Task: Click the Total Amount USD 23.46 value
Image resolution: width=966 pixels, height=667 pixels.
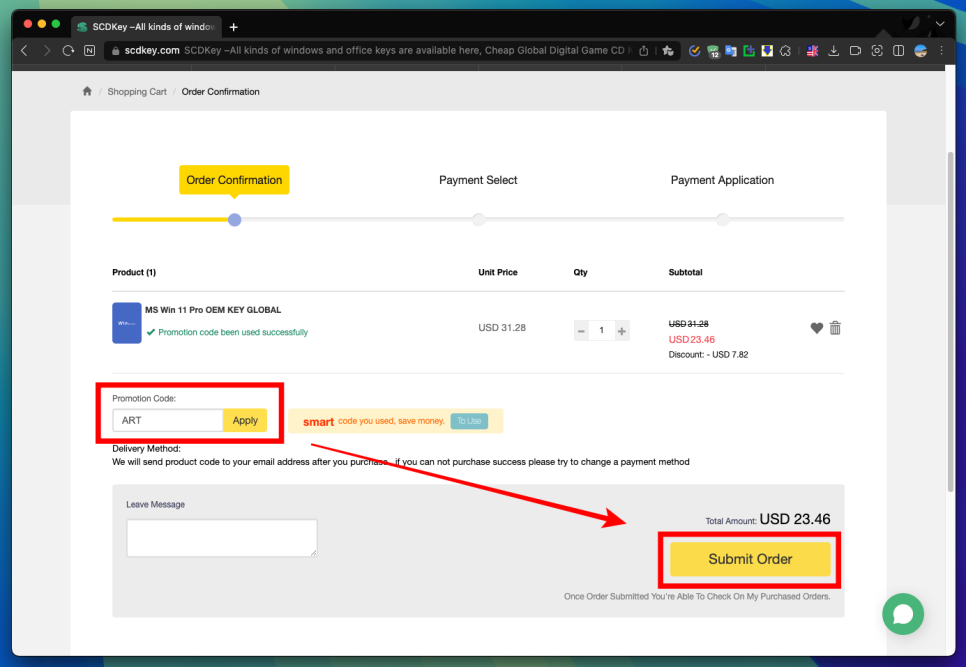Action: pos(795,519)
